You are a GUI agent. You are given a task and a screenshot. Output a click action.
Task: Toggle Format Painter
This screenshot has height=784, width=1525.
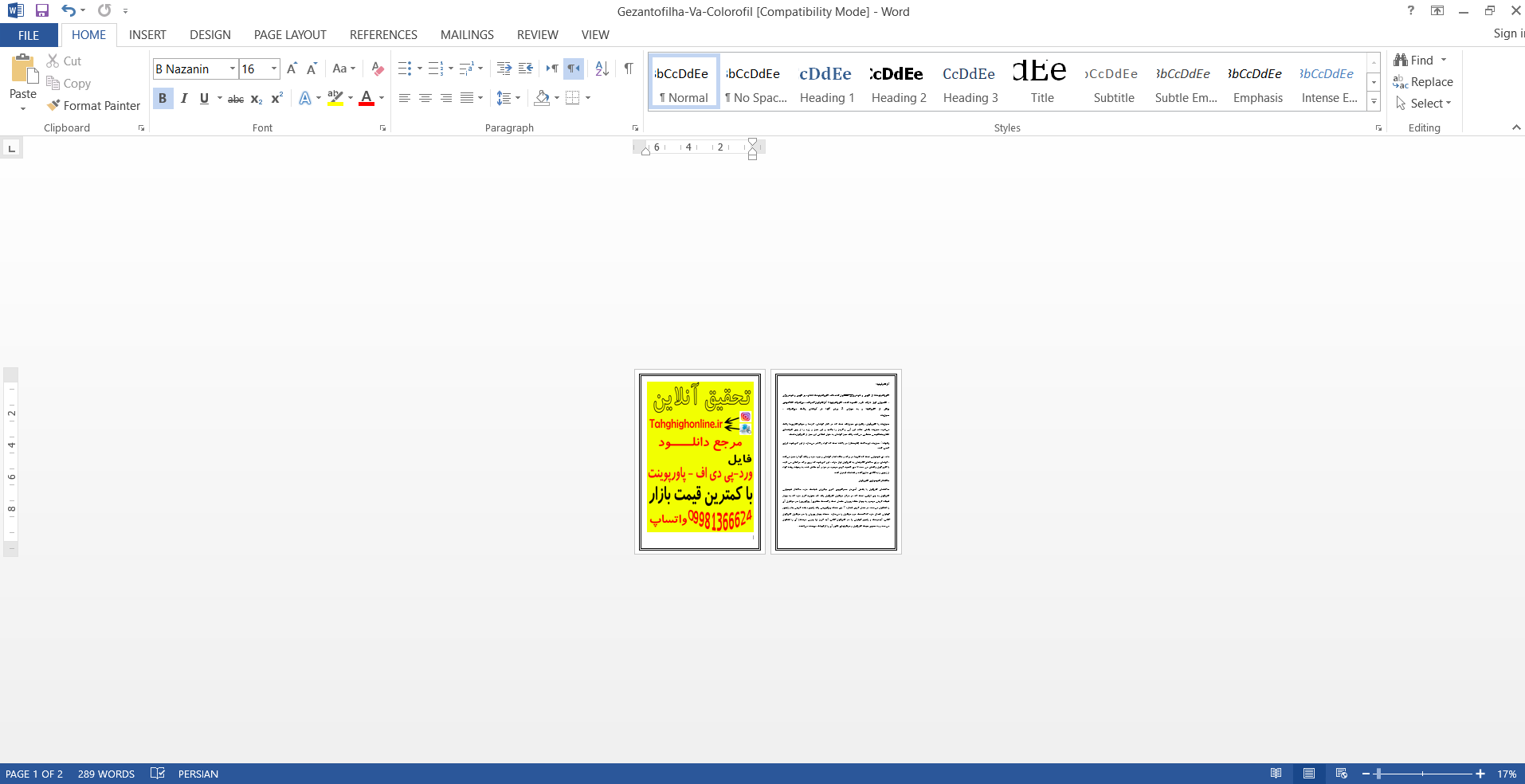93,105
